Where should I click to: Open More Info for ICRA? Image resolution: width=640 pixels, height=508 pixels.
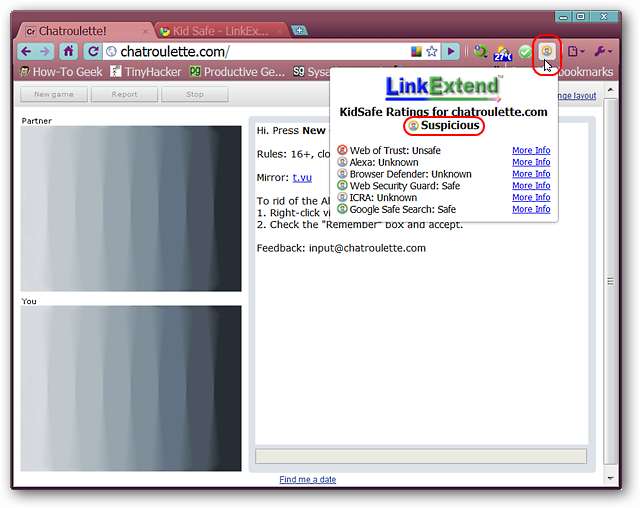coord(531,197)
